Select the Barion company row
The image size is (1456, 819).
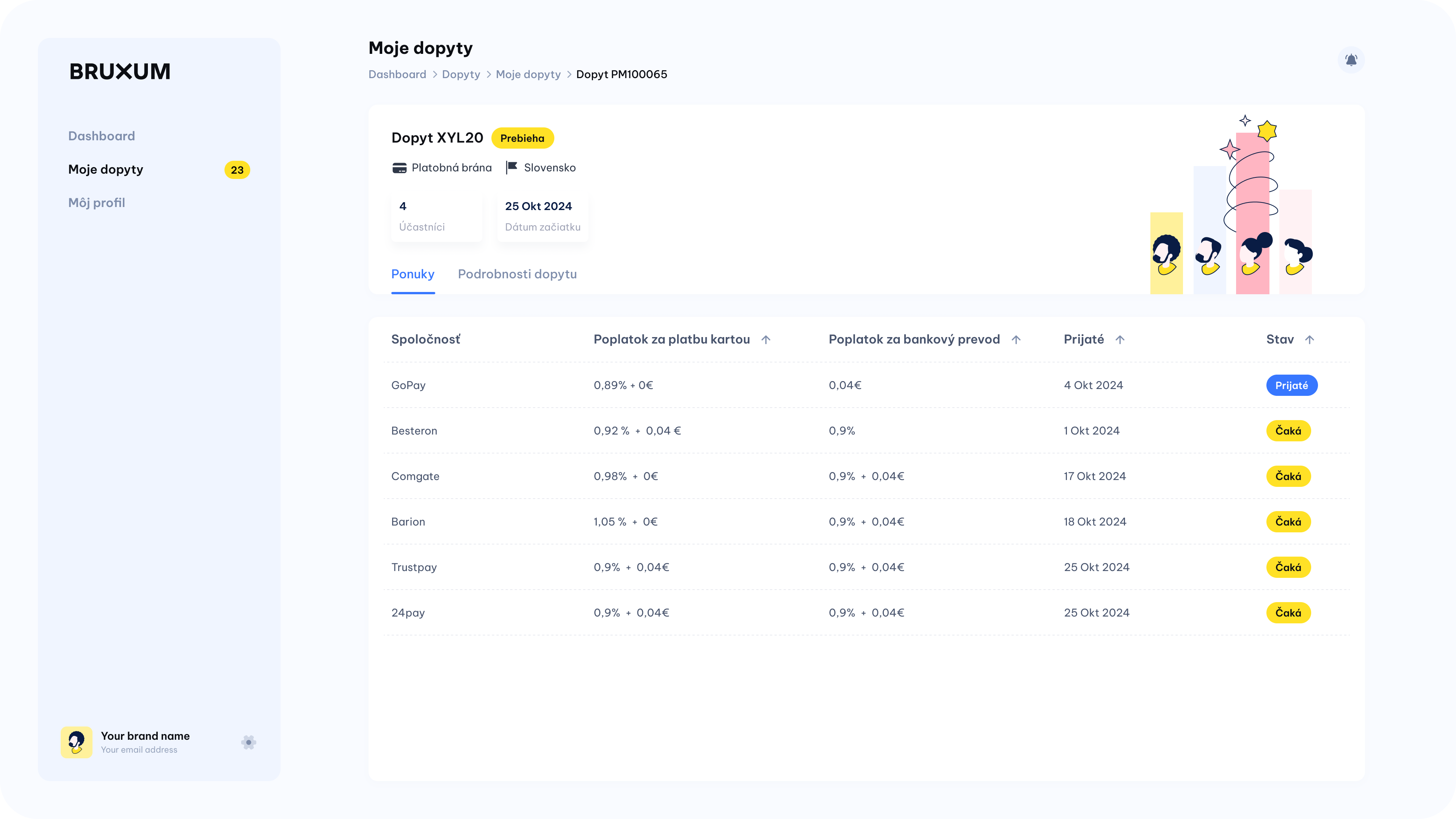pyautogui.click(x=866, y=522)
